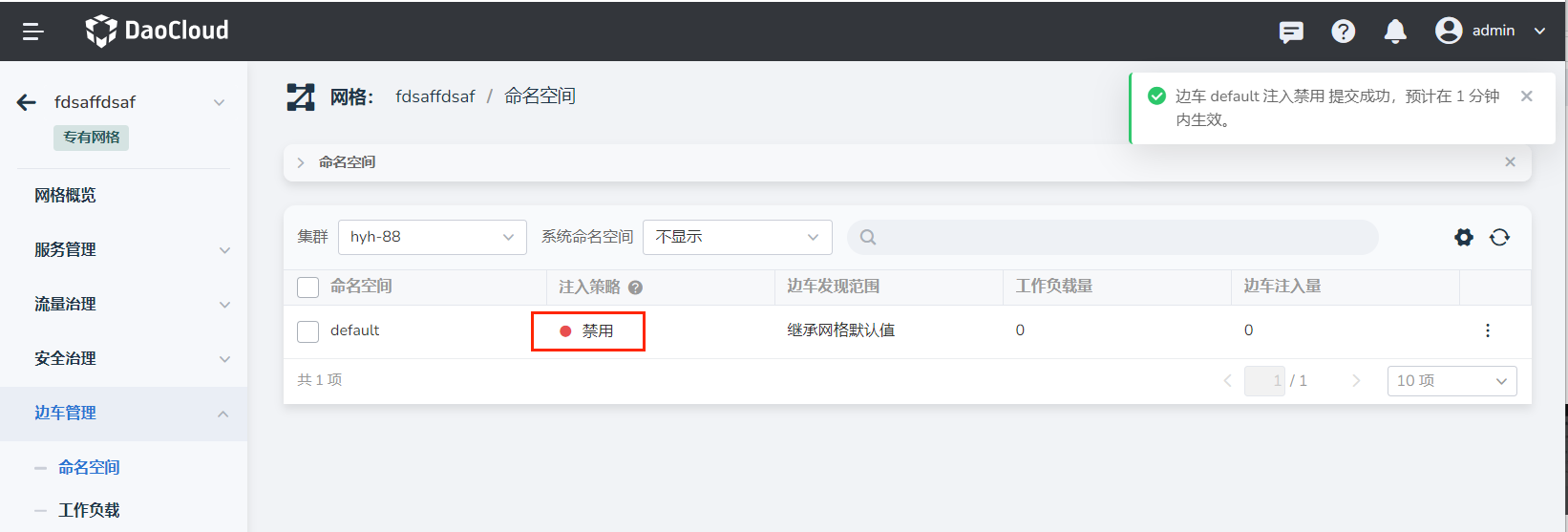Expand the 命名空间 info banner
This screenshot has width=1568, height=532.
coord(301,163)
